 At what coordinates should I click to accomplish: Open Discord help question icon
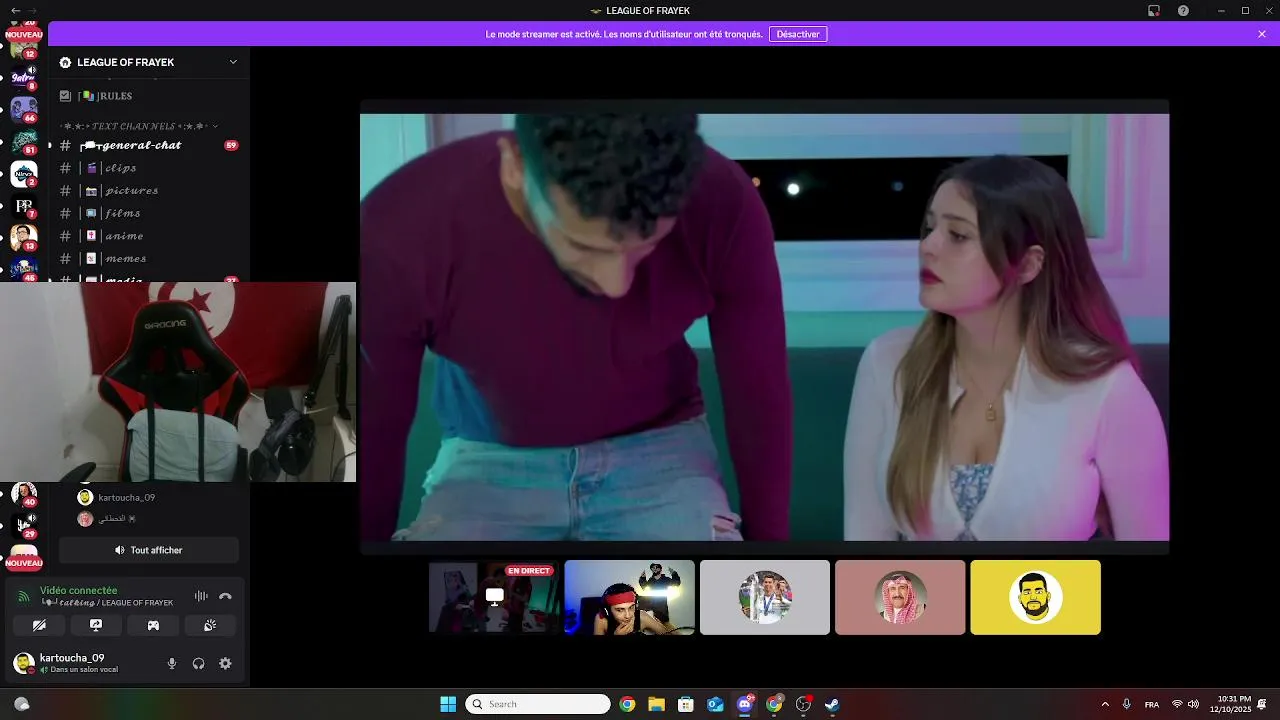pos(1183,10)
